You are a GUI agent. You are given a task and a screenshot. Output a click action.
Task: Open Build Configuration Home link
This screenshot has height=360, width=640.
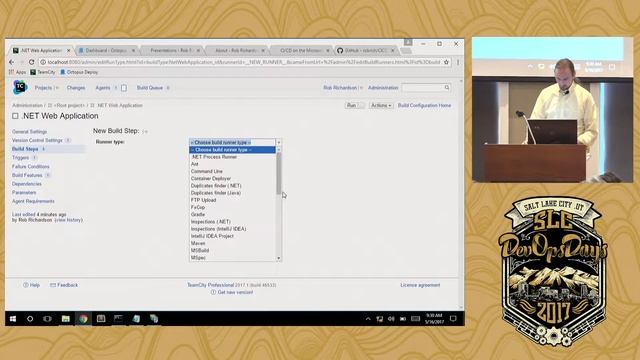[x=424, y=105]
